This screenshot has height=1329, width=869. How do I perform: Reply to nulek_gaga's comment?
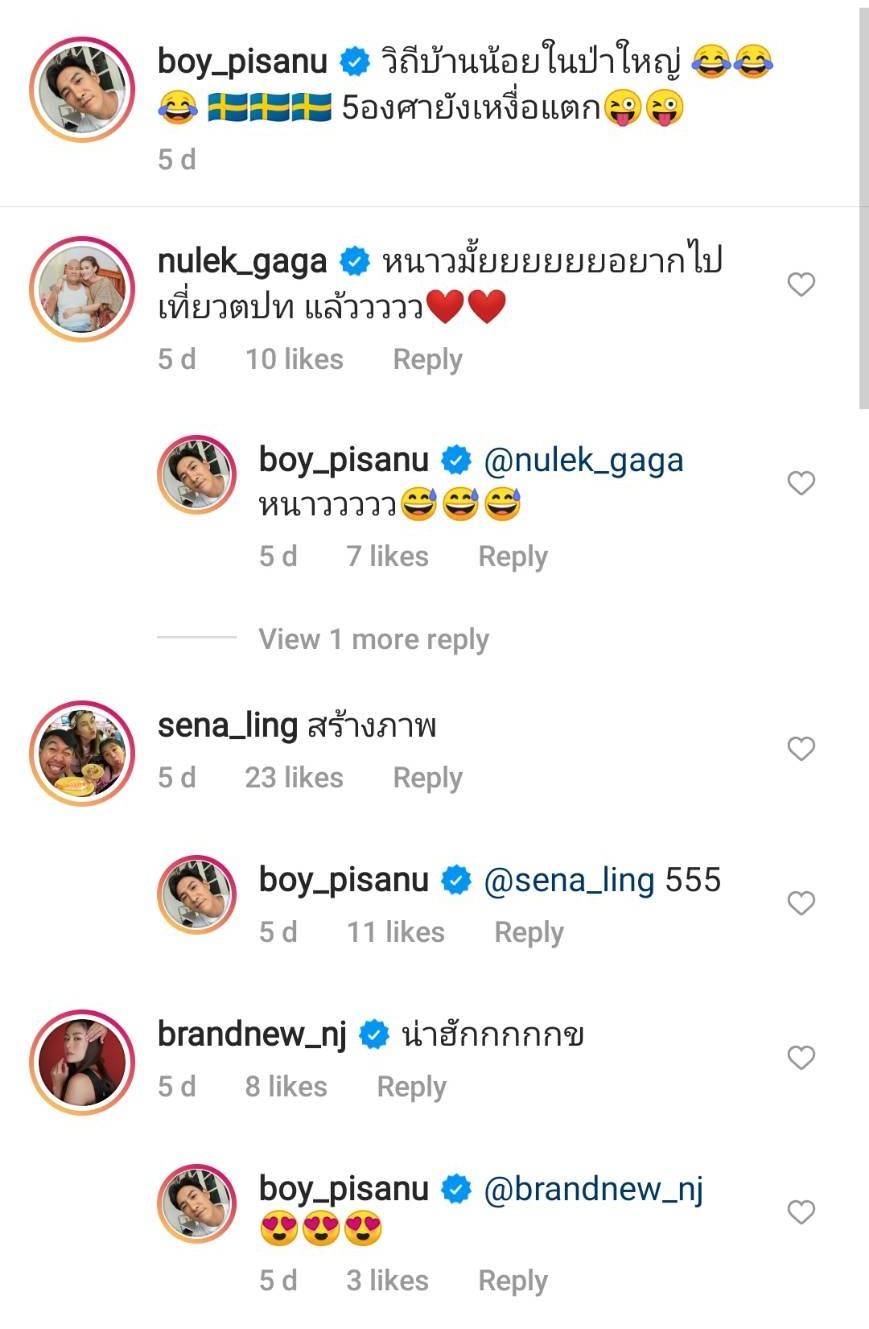tap(427, 359)
